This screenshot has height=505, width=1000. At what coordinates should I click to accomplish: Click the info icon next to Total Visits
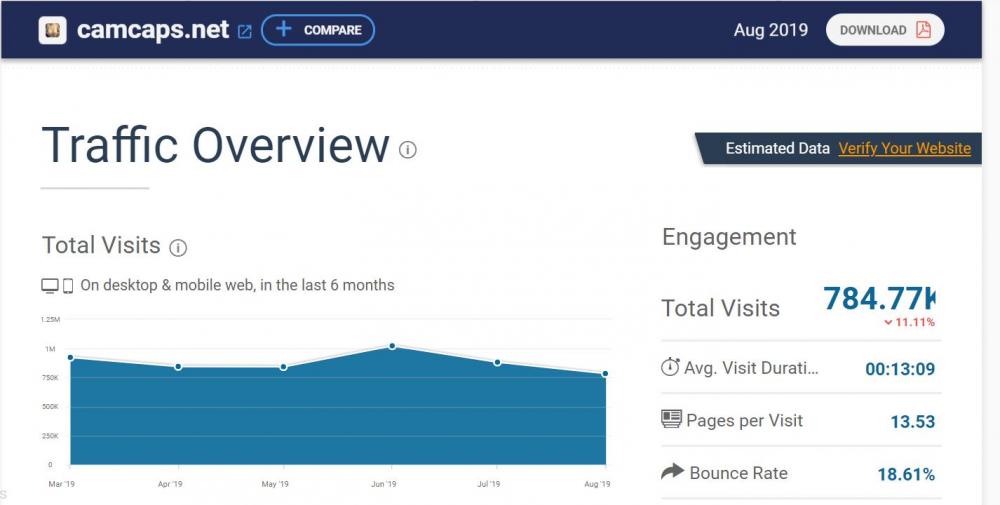178,247
